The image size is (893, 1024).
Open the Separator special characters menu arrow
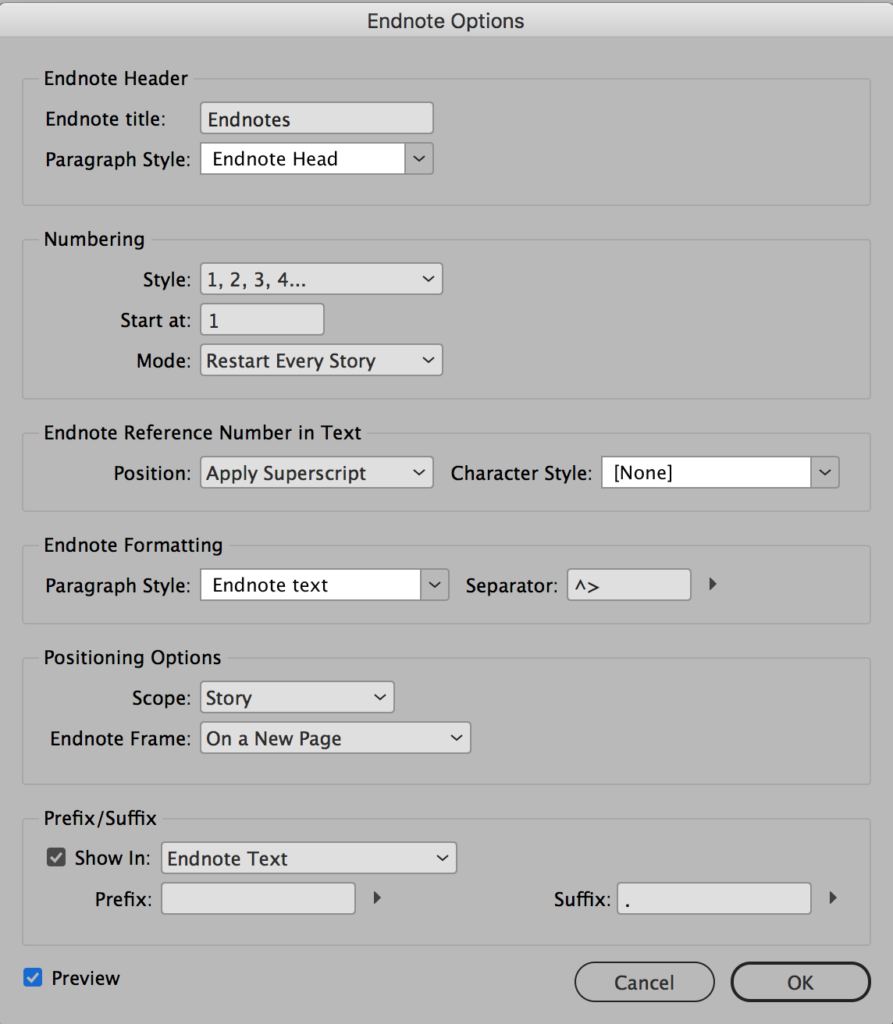(712, 584)
